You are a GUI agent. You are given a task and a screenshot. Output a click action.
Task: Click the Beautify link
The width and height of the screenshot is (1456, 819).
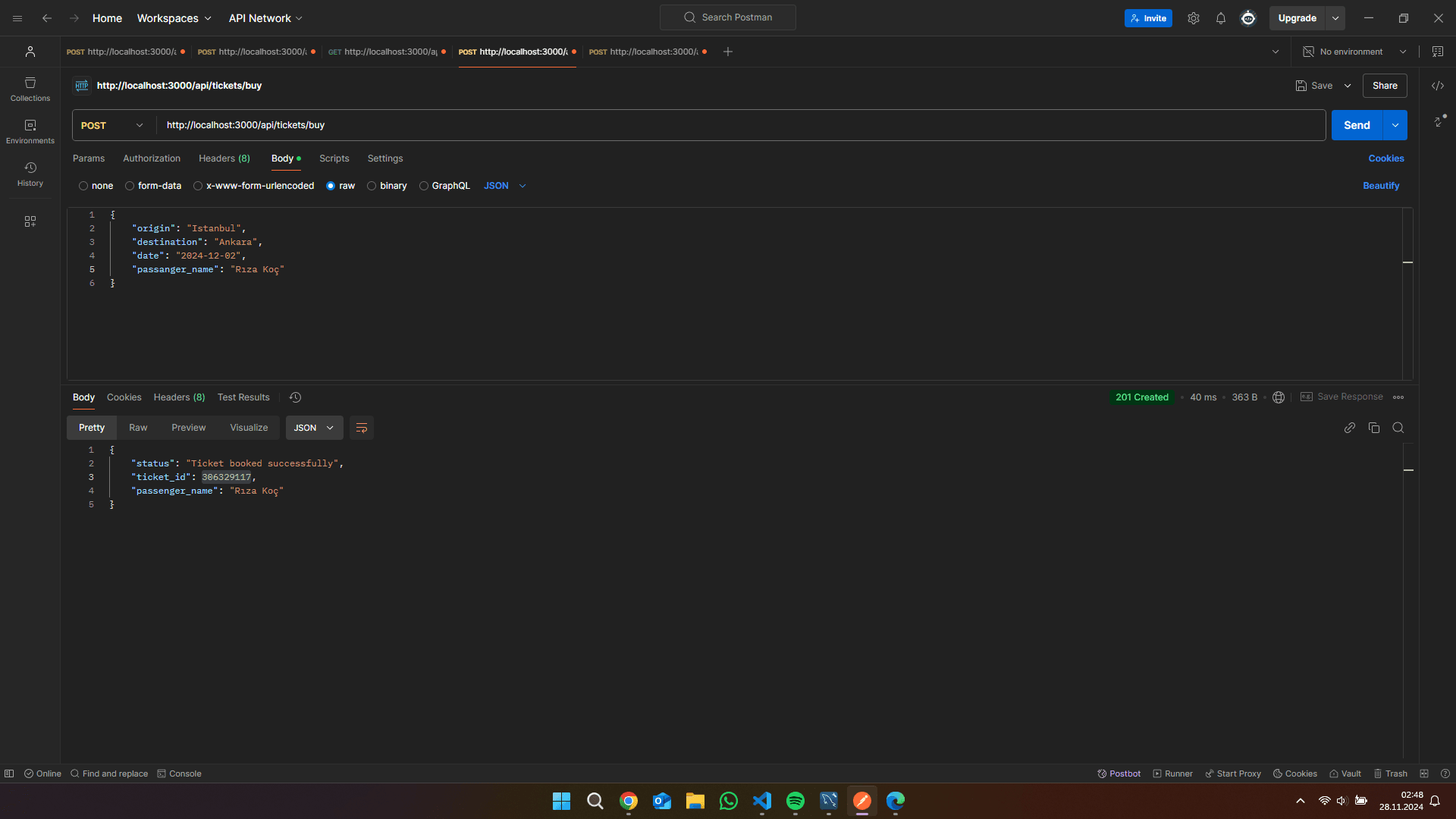pos(1380,186)
